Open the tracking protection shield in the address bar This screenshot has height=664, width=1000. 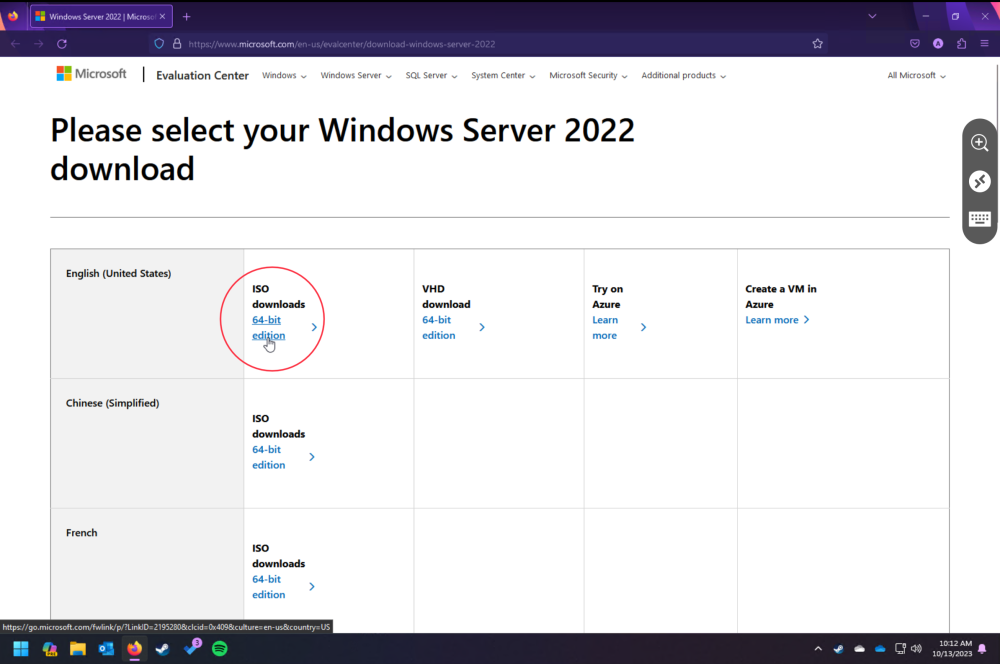(x=158, y=43)
